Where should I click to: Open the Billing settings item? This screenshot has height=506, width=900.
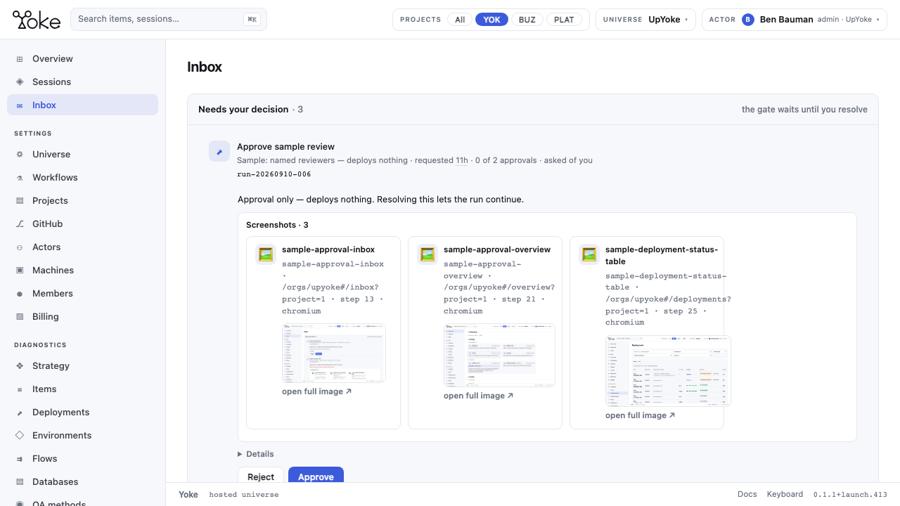pyautogui.click(x=45, y=316)
